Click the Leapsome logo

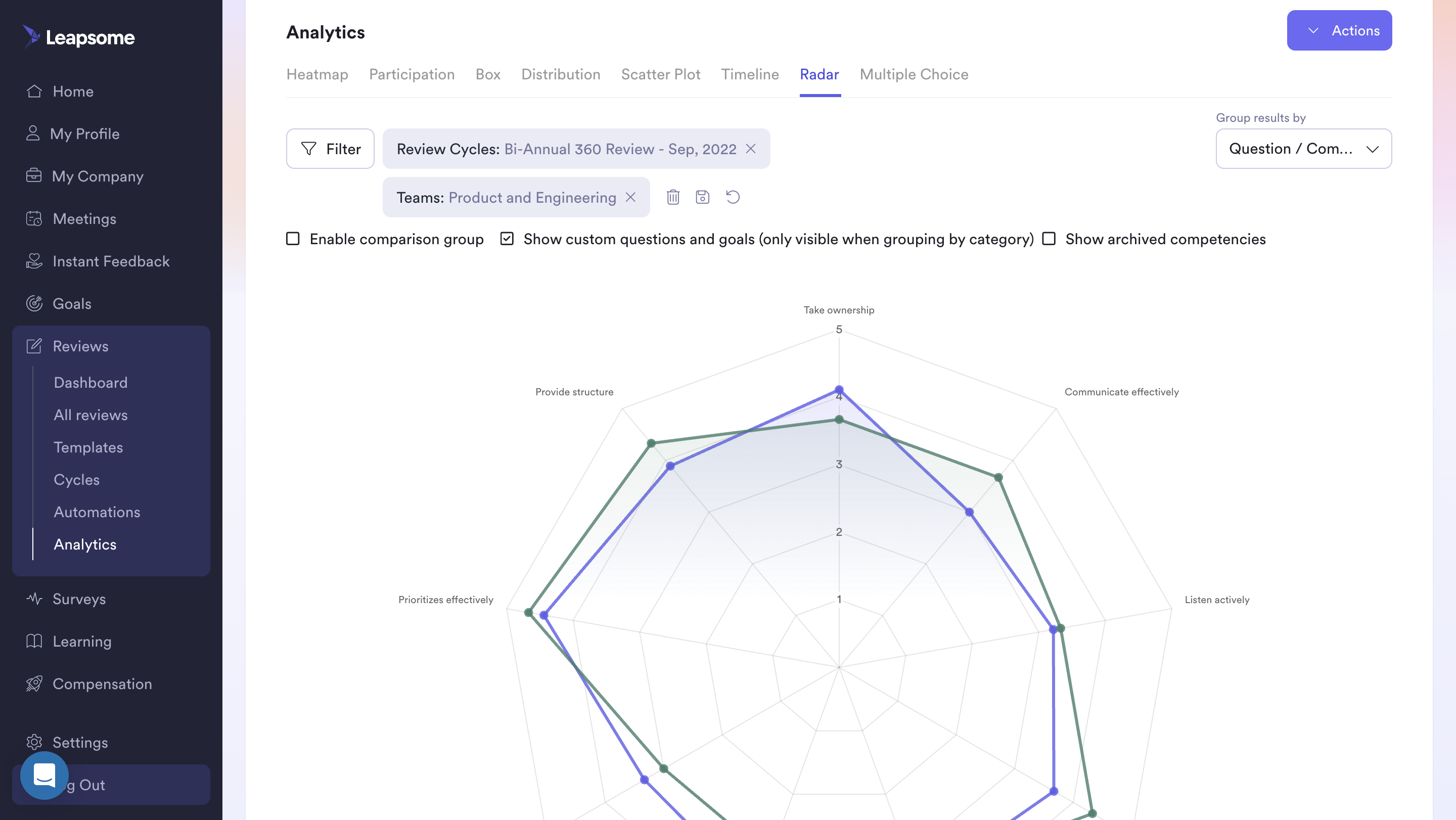tap(78, 37)
